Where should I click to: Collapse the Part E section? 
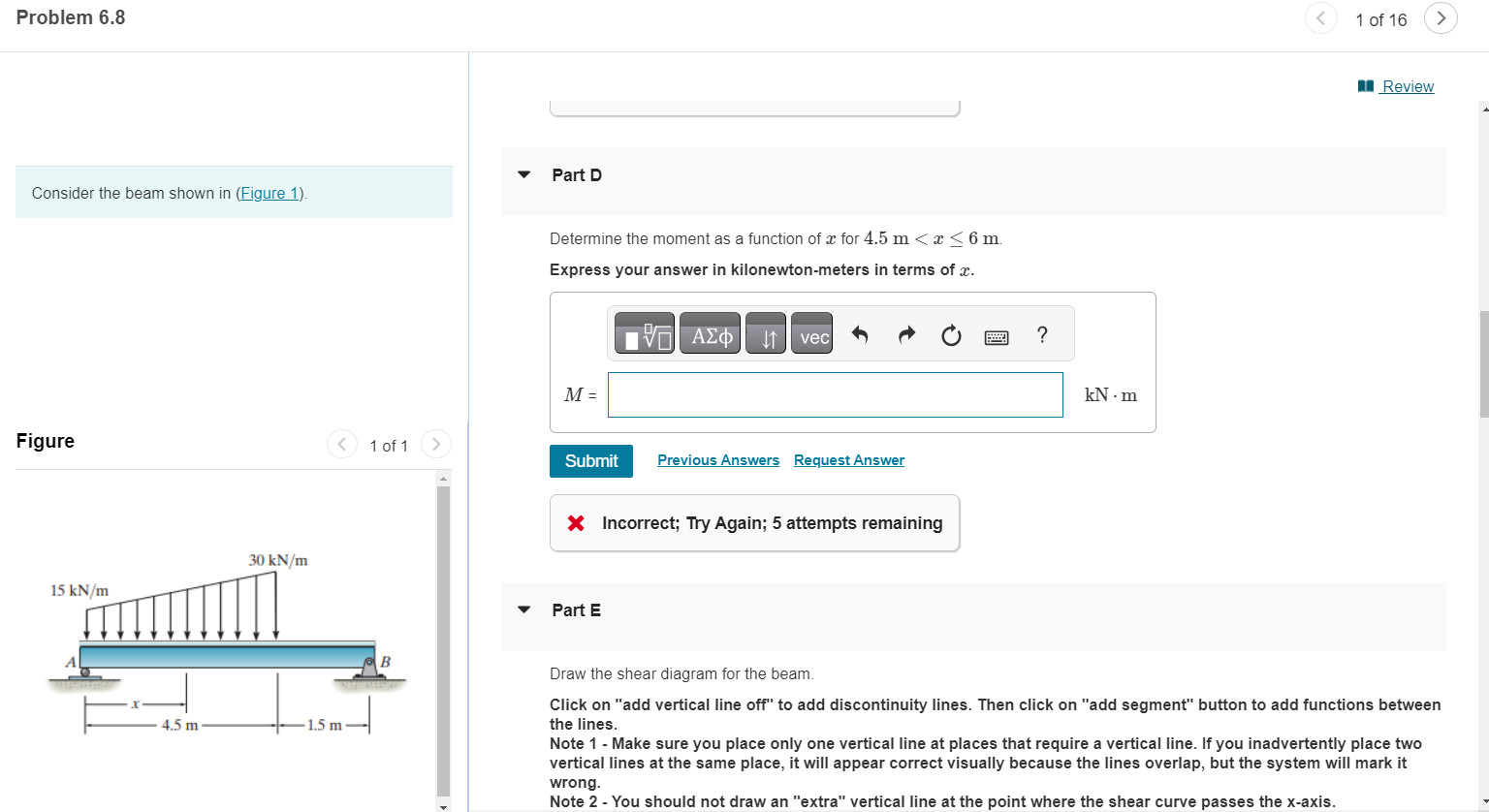pyautogui.click(x=523, y=609)
